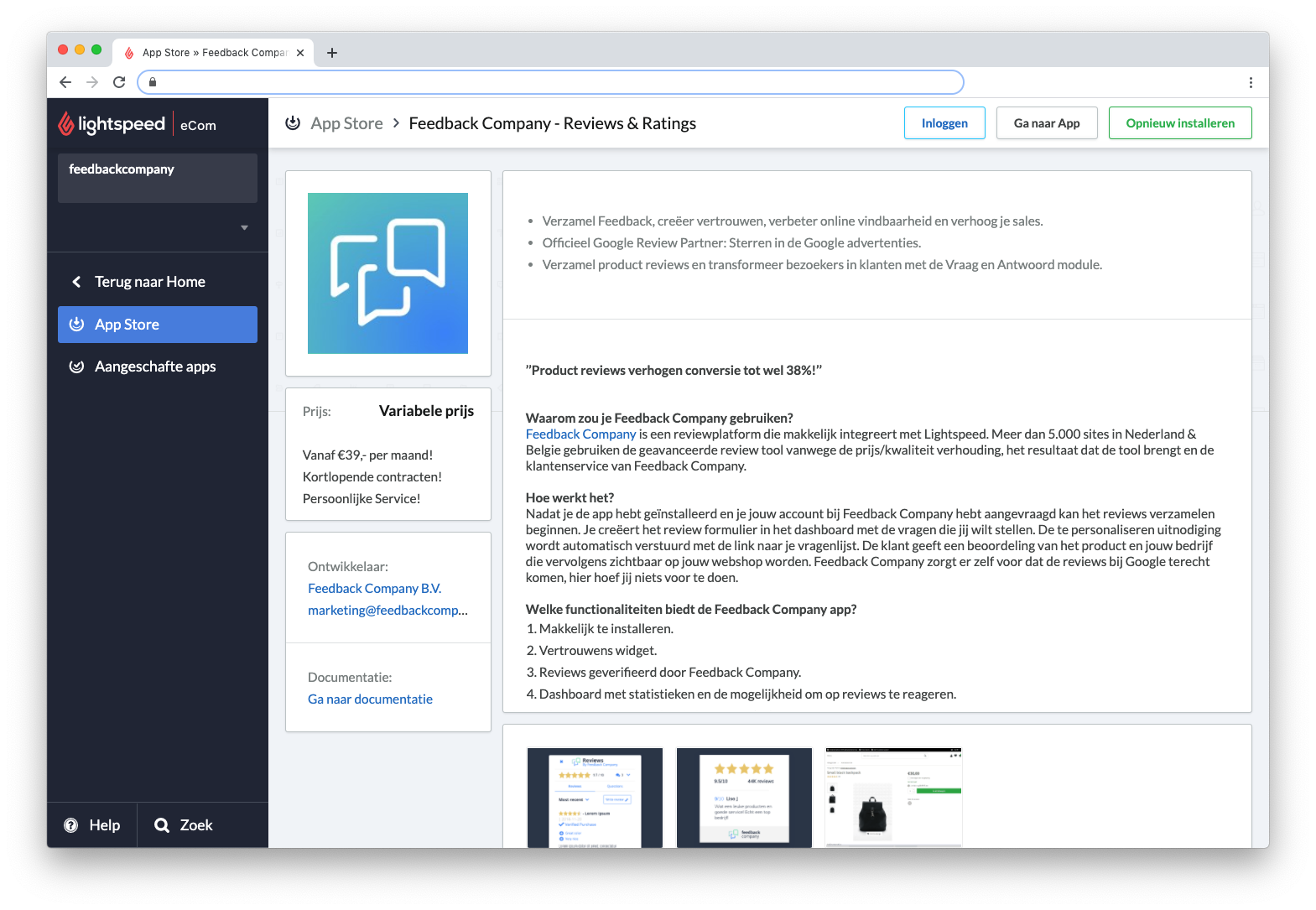Click Opnieuw installeren button

click(1180, 123)
